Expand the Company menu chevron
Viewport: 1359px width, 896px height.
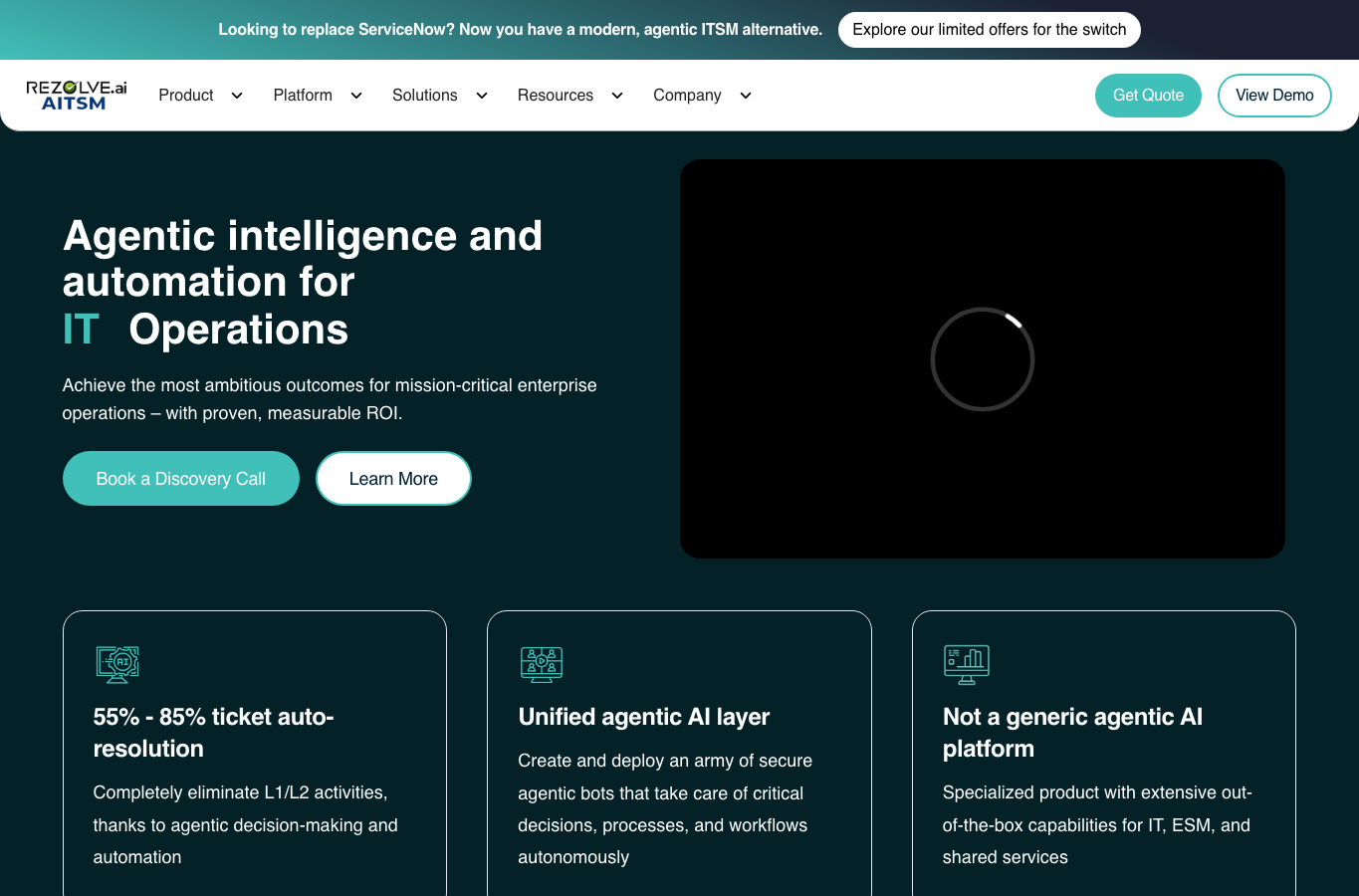(746, 96)
